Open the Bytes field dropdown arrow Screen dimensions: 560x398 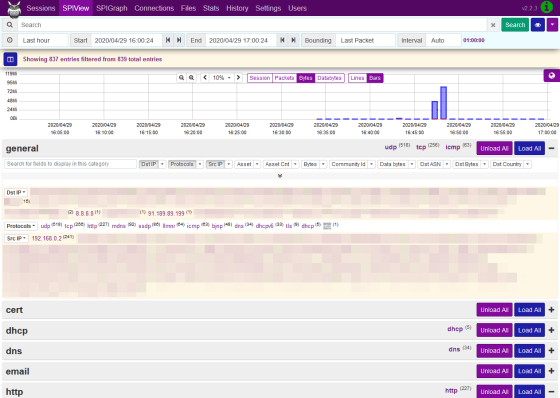coord(323,164)
